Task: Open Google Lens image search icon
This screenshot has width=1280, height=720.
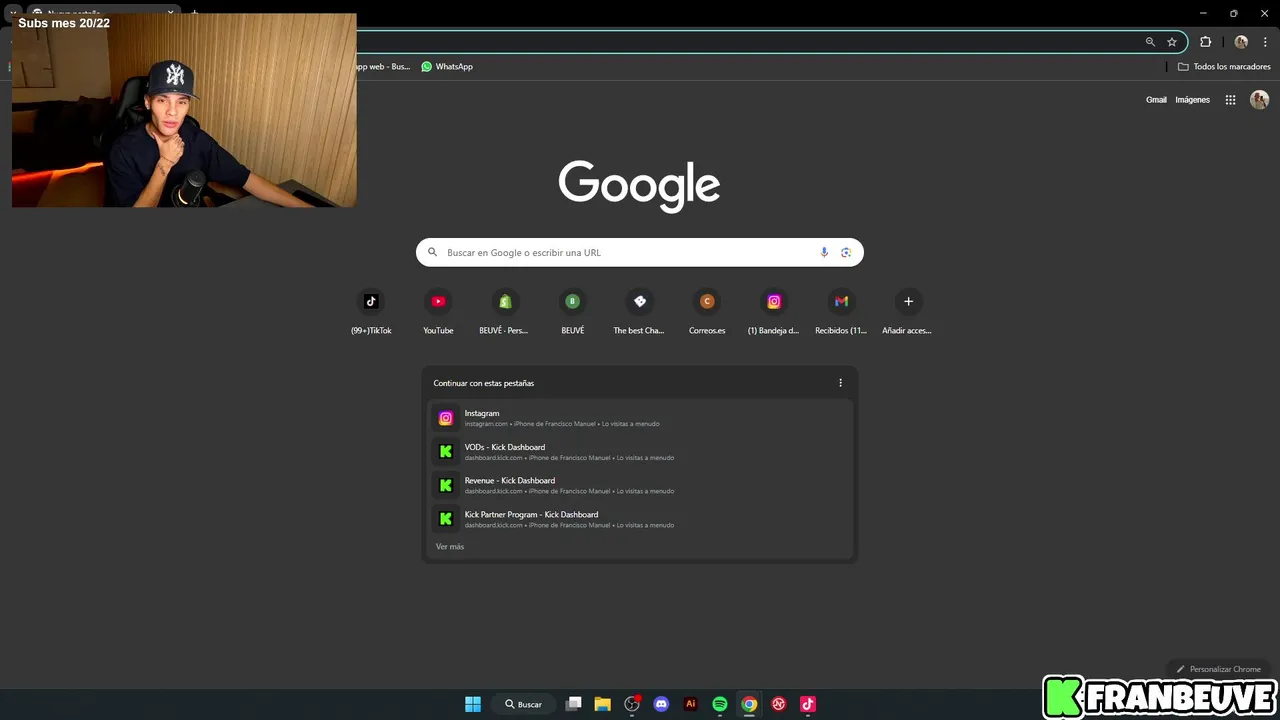Action: [846, 252]
